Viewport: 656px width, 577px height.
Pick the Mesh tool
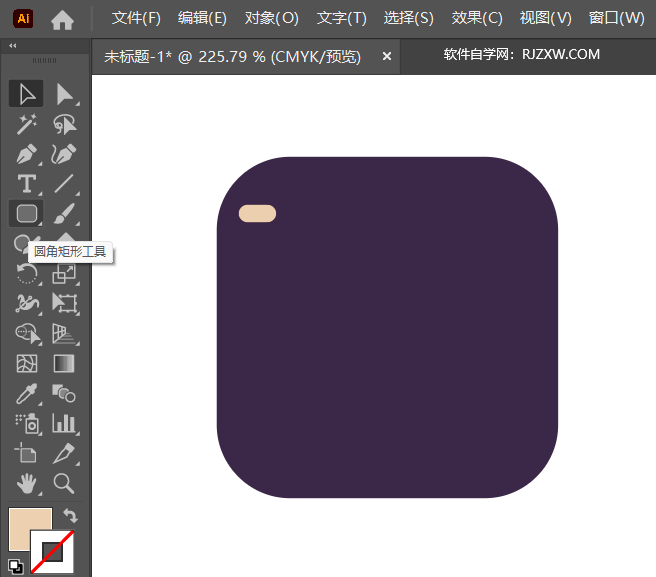point(27,364)
